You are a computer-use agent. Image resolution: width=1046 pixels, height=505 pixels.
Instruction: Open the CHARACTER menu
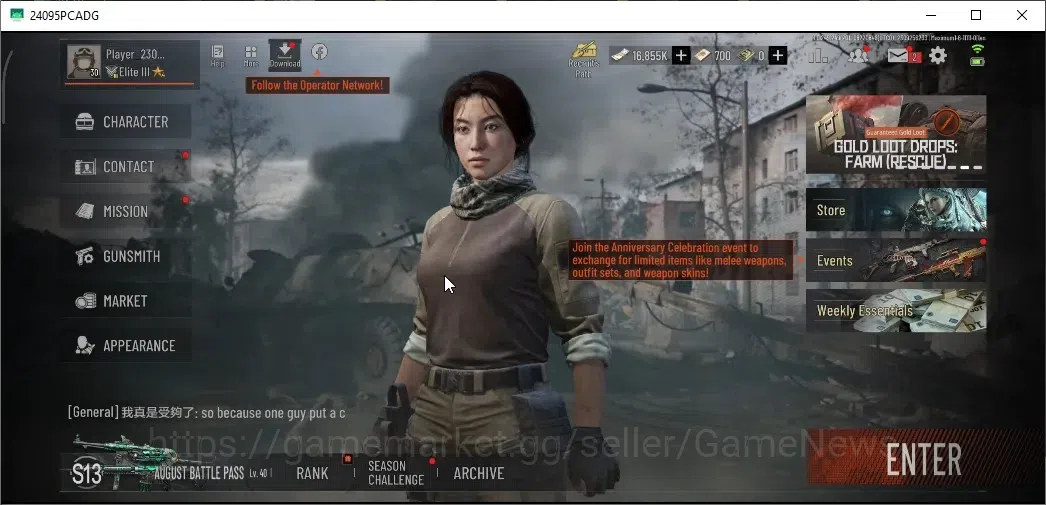pos(125,122)
